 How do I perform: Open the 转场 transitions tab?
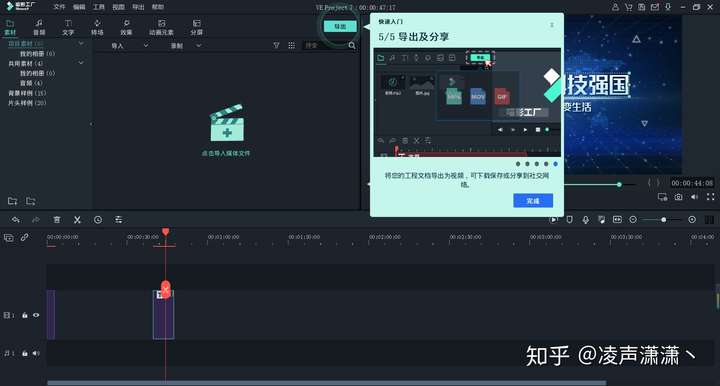(97, 28)
